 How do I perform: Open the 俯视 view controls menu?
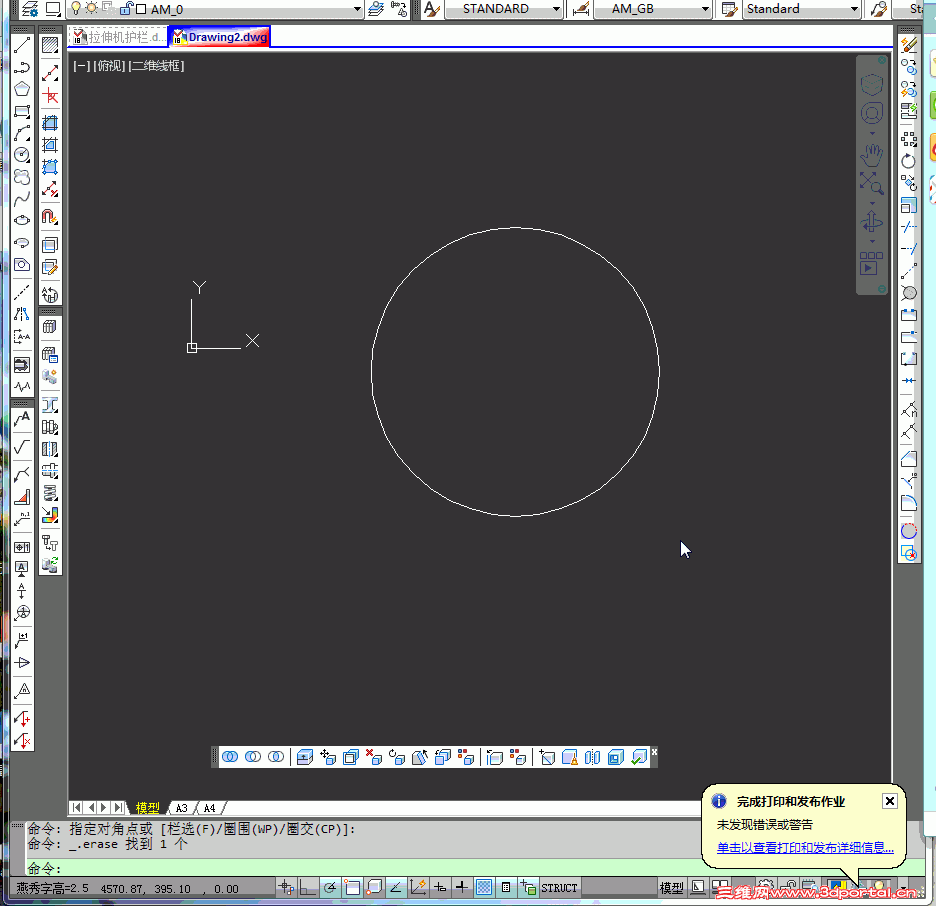(109, 66)
